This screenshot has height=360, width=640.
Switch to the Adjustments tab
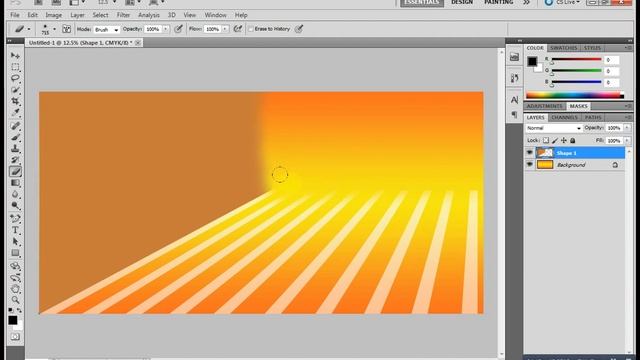pos(544,106)
